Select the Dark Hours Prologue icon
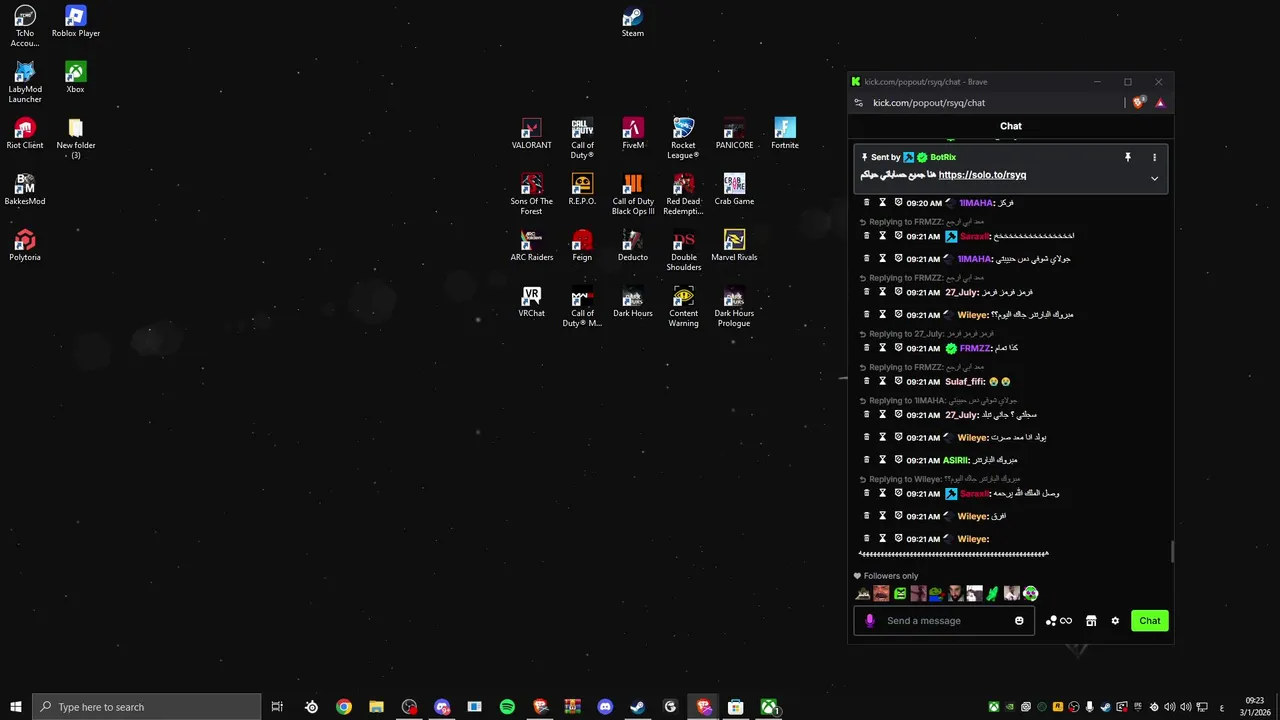This screenshot has height=720, width=1280. (x=734, y=306)
